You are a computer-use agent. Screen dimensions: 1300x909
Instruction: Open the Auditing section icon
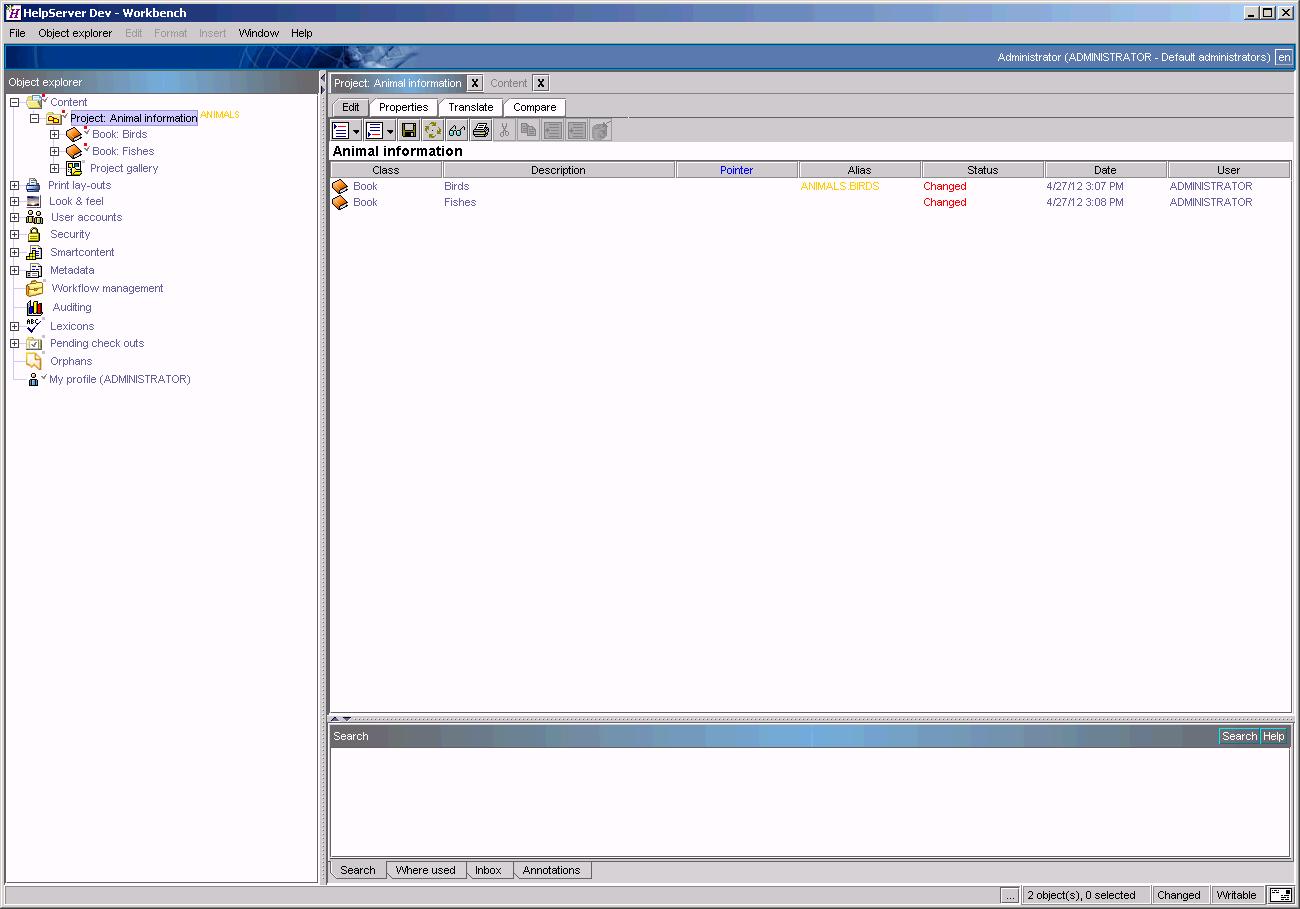coord(33,307)
